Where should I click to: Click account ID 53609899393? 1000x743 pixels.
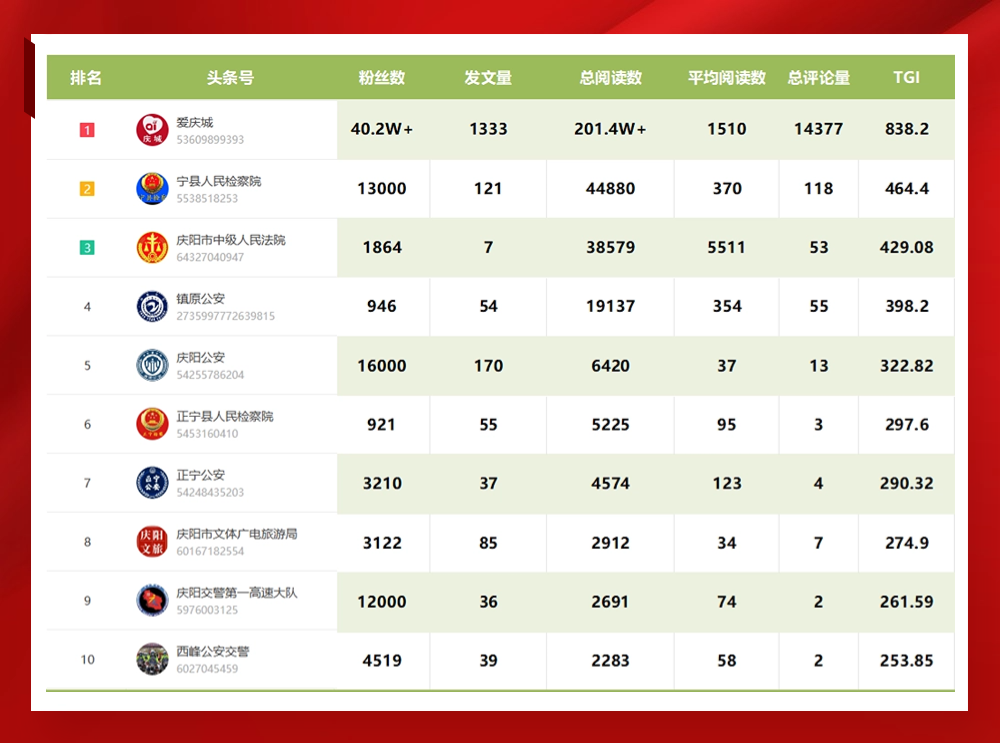coord(210,140)
